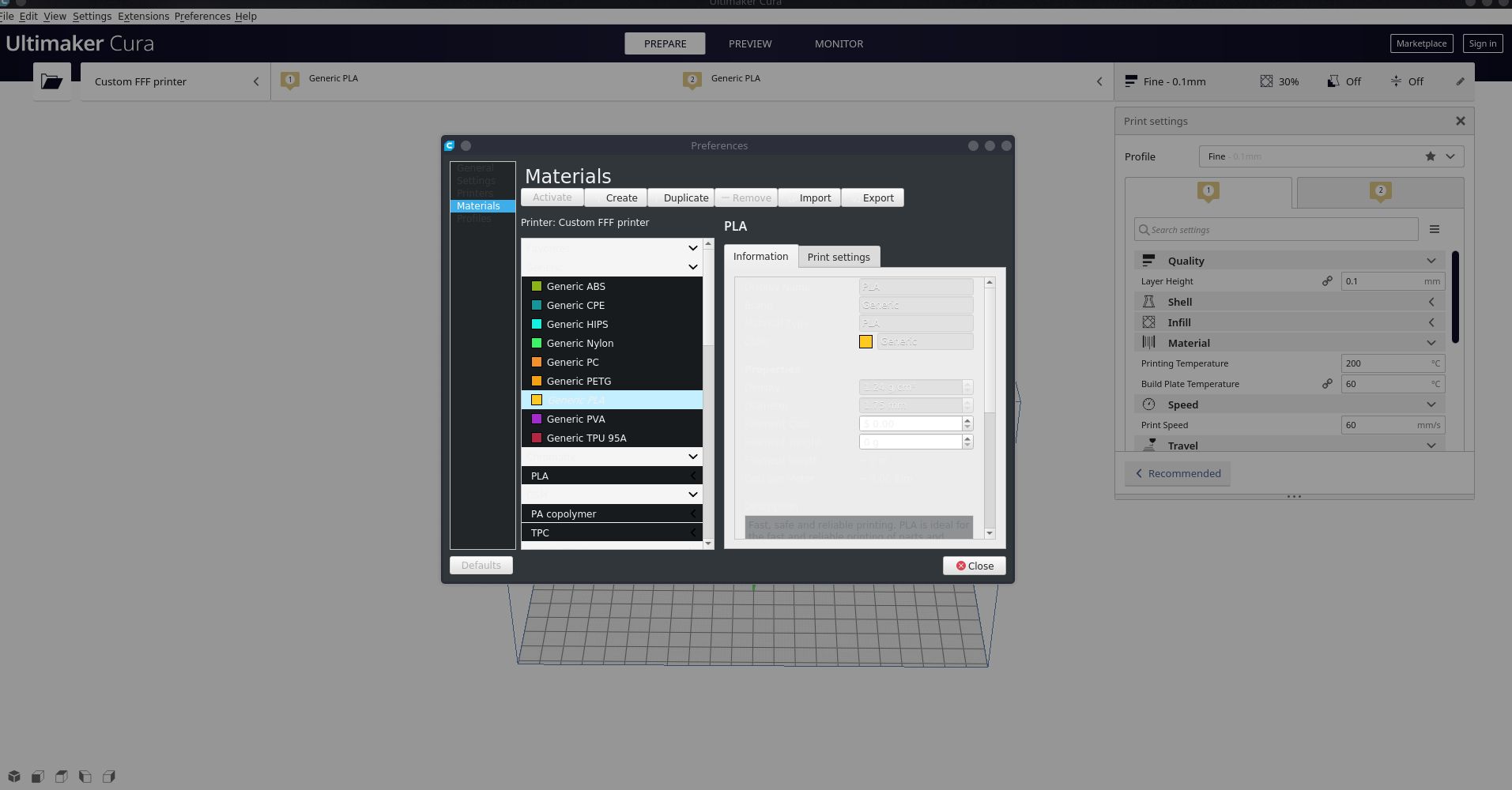1512x790 pixels.
Task: Click the Search settings input field
Action: tap(1275, 229)
